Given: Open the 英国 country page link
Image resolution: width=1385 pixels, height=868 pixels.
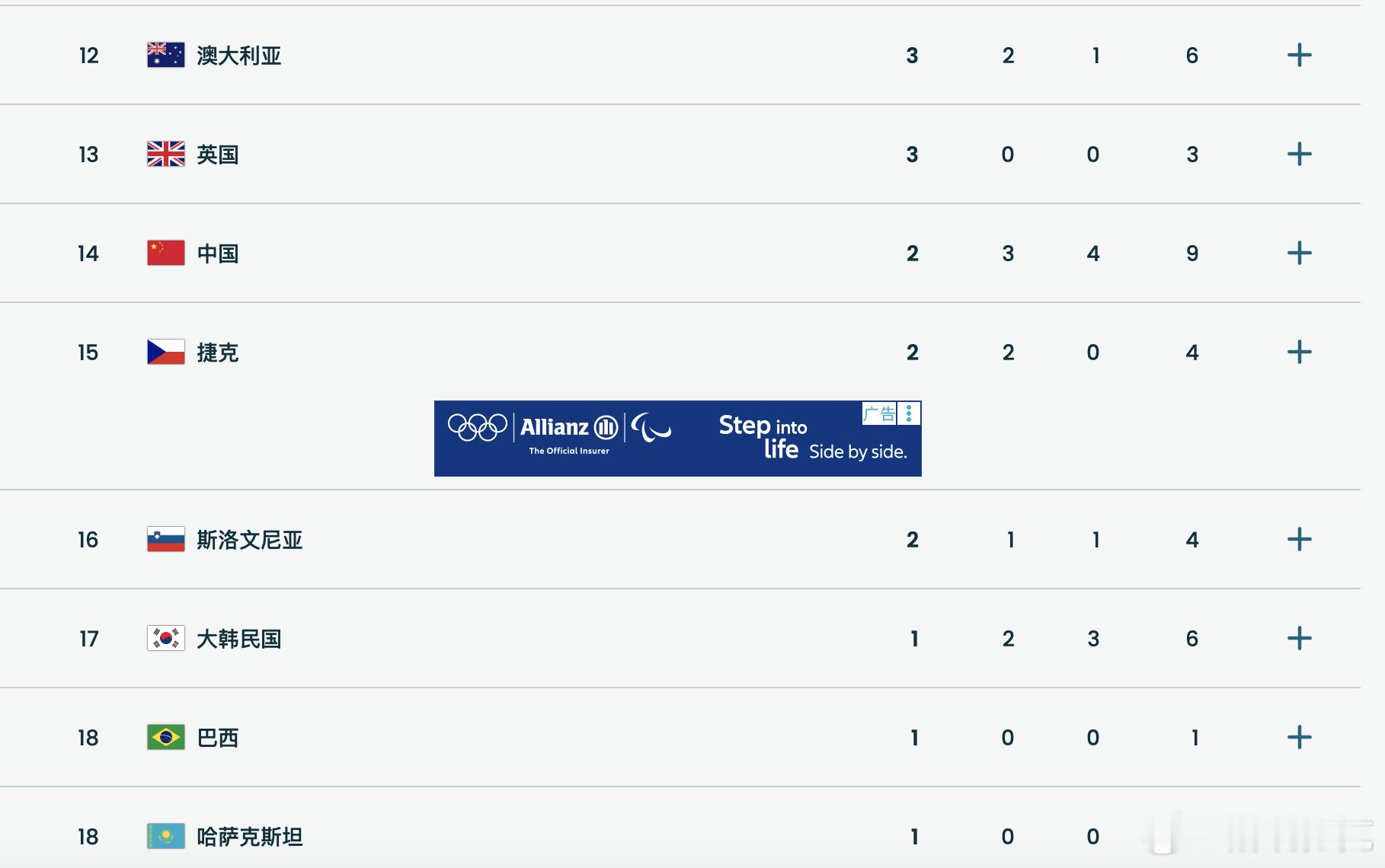Looking at the screenshot, I should click(216, 154).
